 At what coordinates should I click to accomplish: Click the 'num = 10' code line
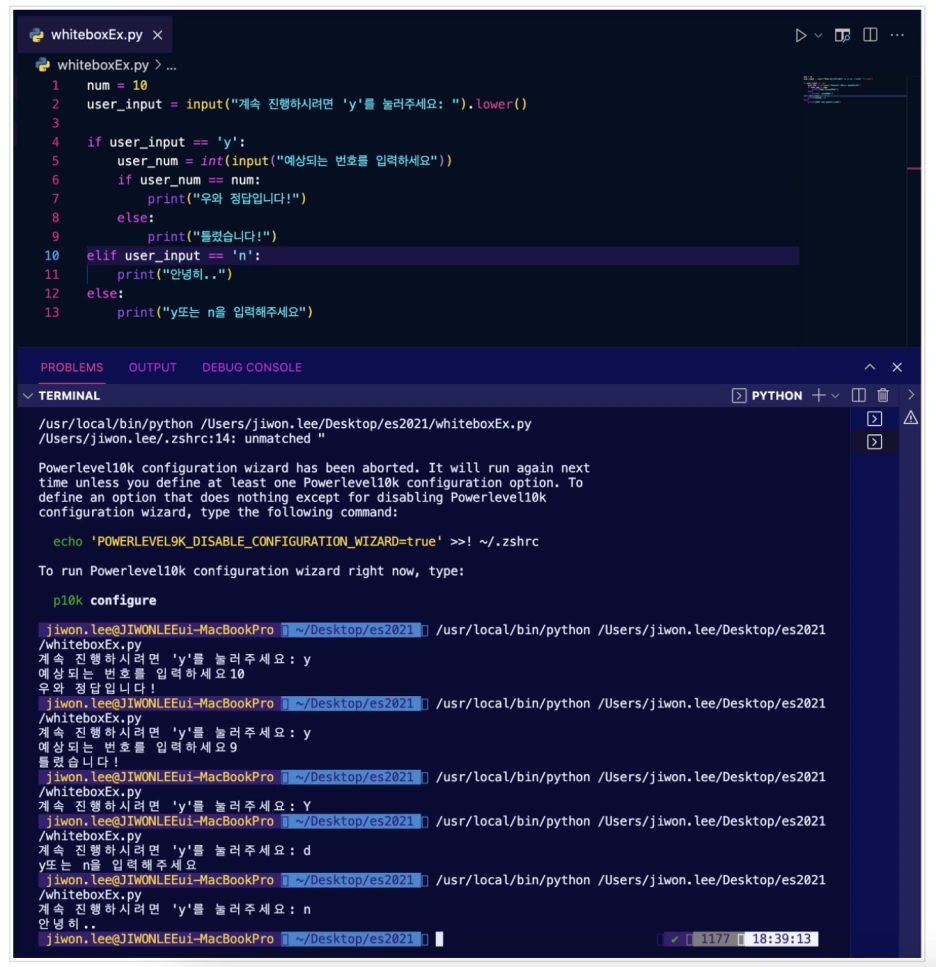(x=117, y=85)
